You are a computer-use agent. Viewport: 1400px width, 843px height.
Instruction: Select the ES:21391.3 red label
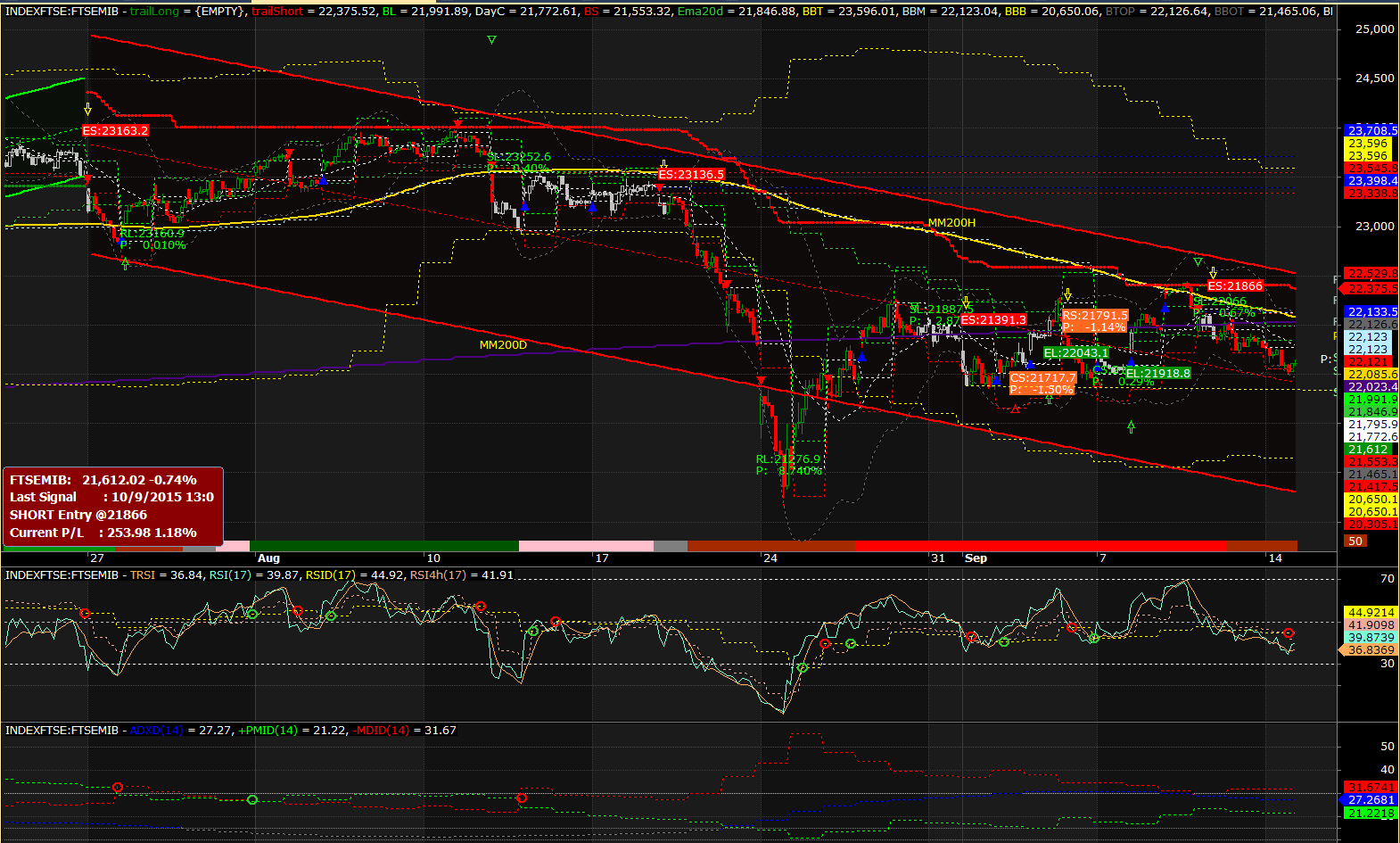[993, 319]
